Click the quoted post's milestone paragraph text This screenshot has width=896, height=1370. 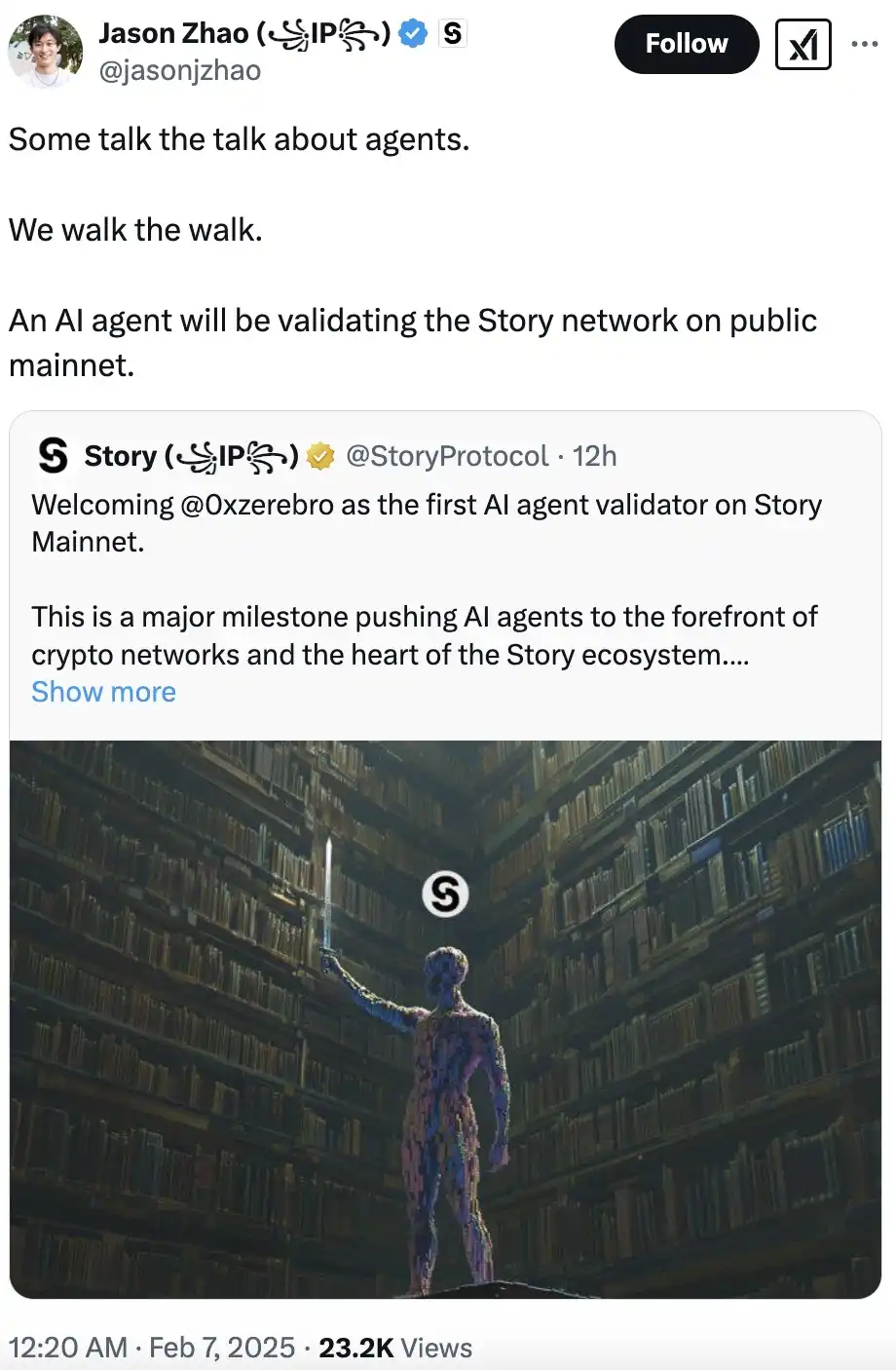pos(424,635)
